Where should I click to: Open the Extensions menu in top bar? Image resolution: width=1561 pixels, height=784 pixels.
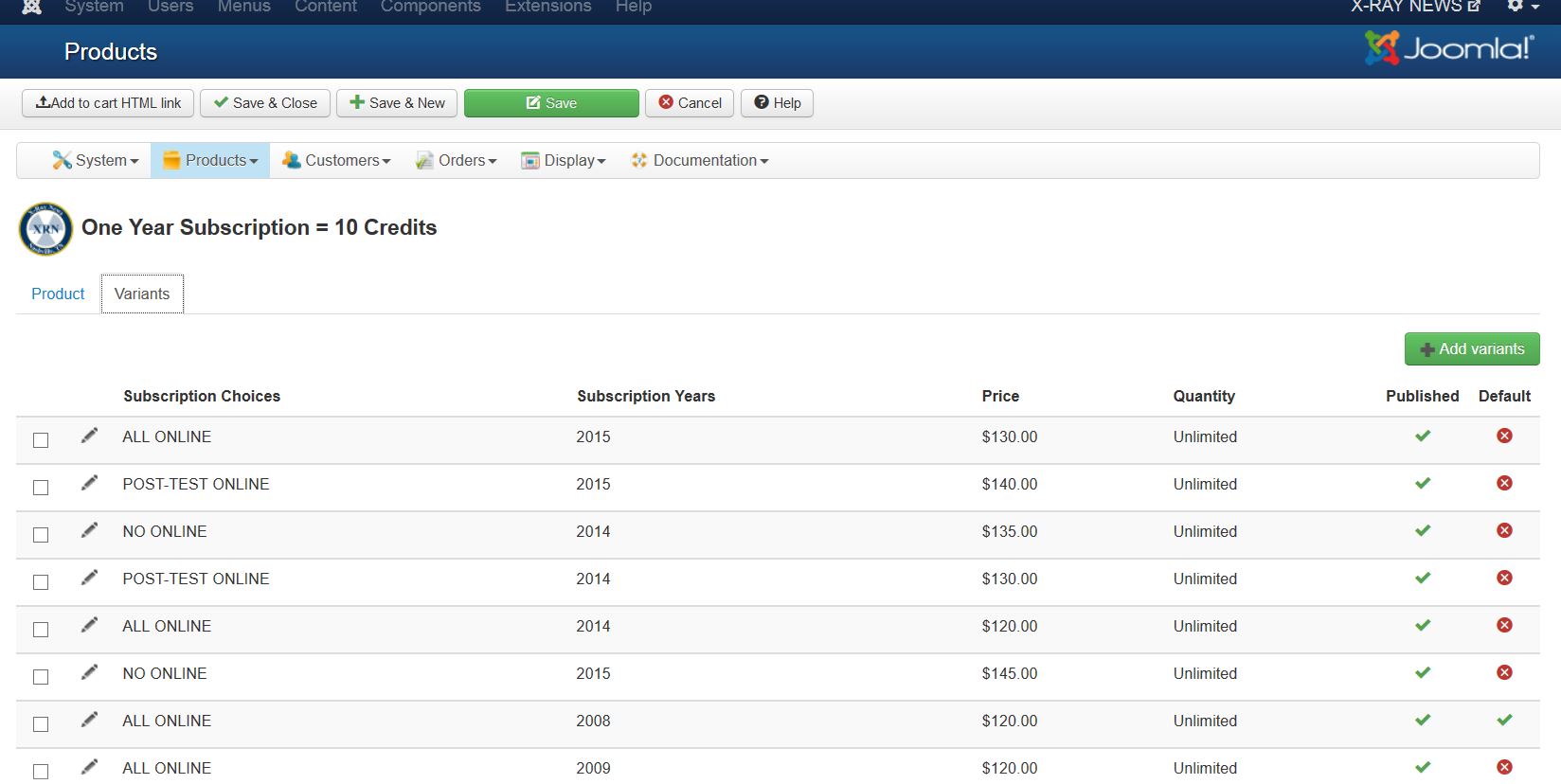coord(547,7)
